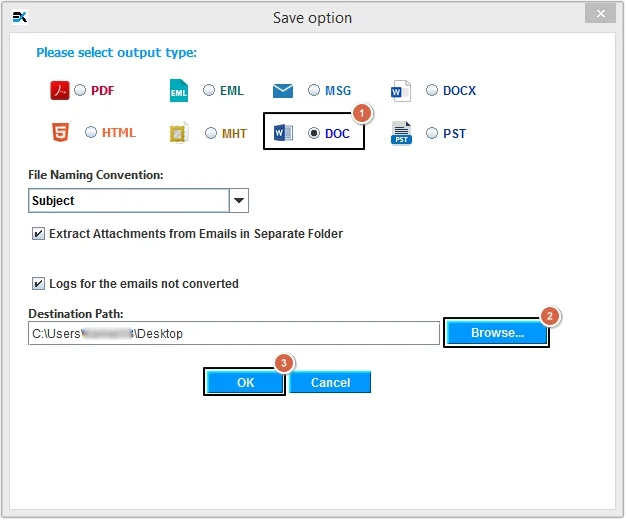Click the DOC Word icon
Image resolution: width=626 pixels, height=520 pixels.
[x=283, y=133]
